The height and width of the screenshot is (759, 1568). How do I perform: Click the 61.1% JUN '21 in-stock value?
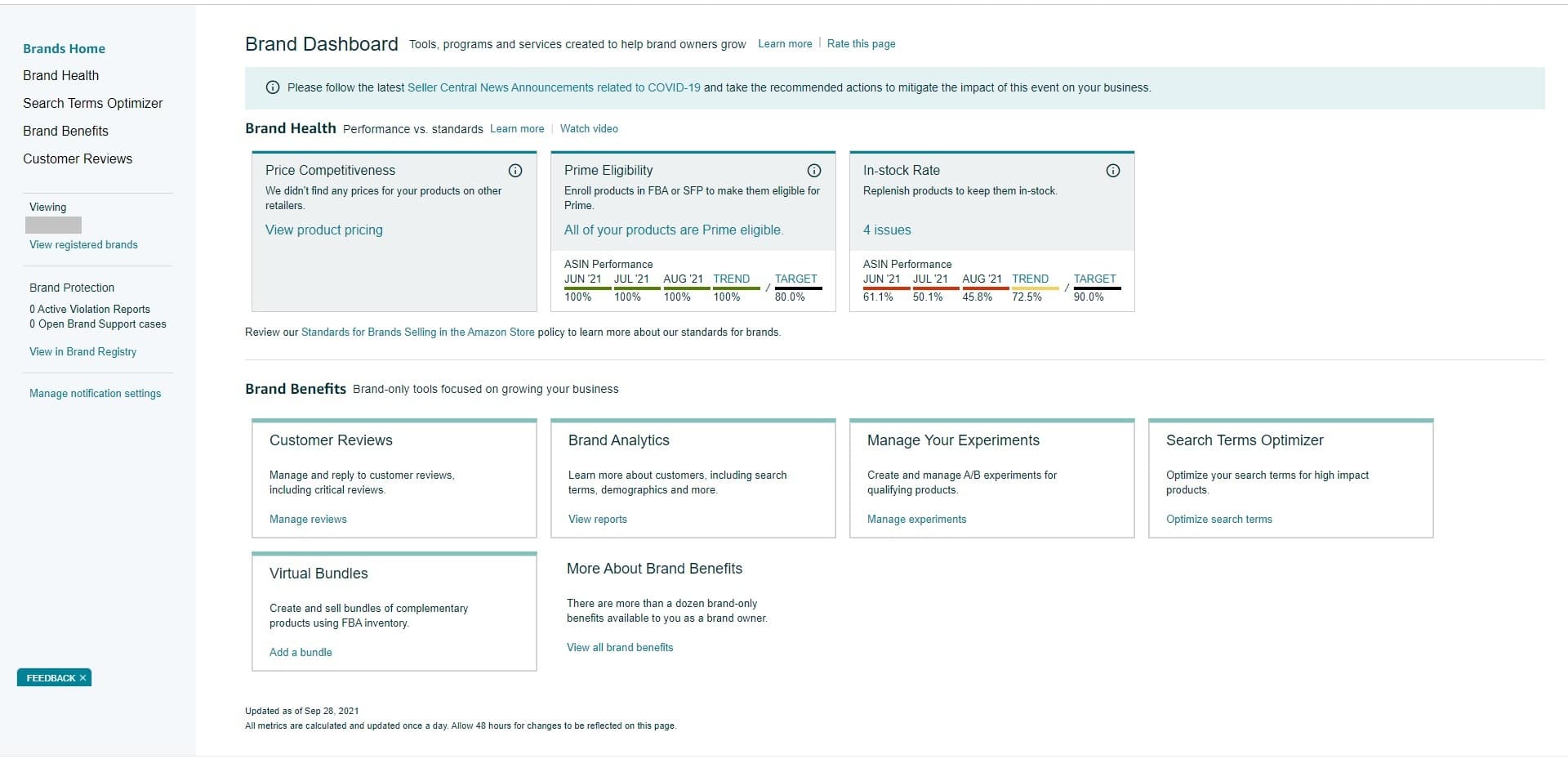click(x=878, y=297)
